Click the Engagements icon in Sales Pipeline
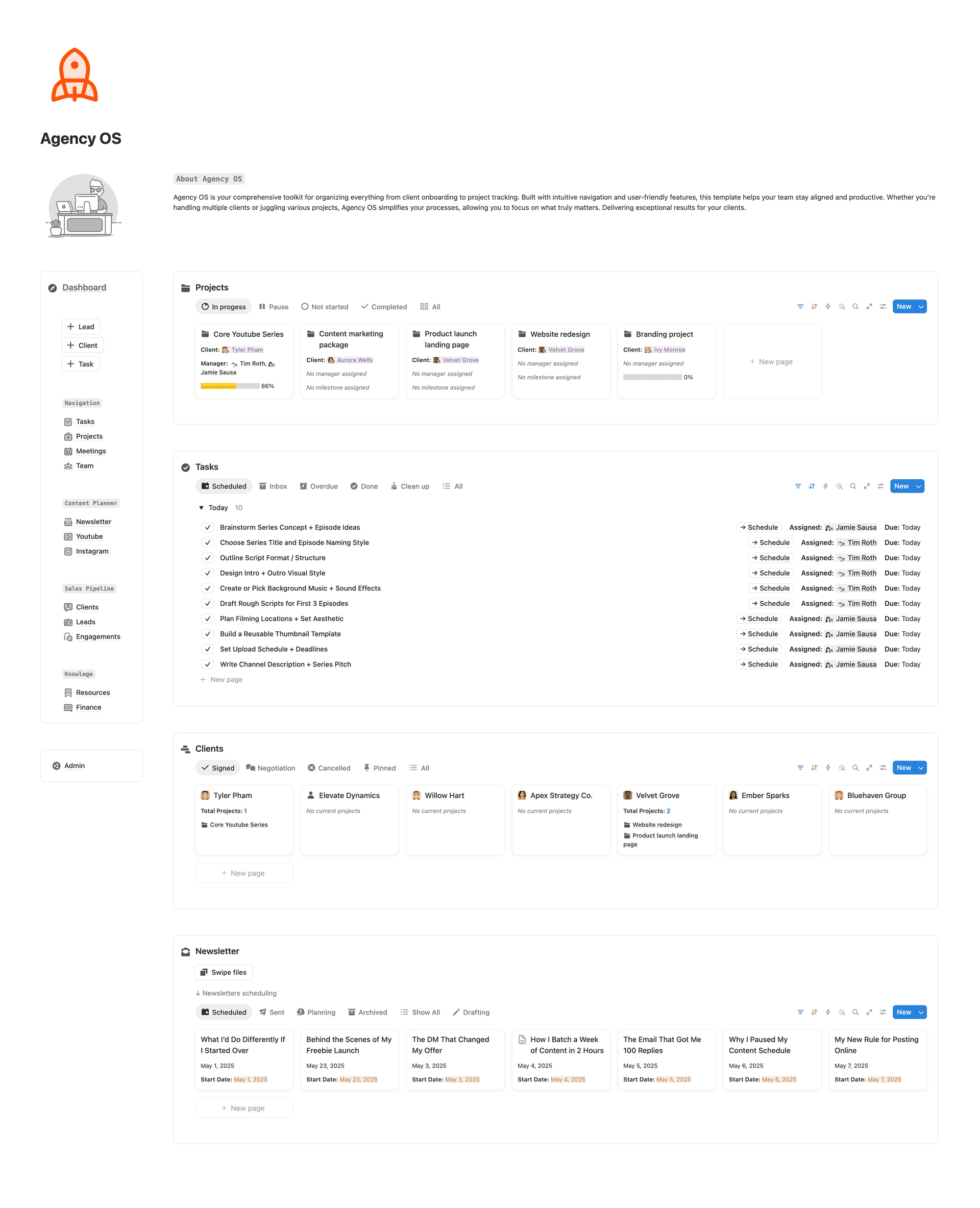 [68, 637]
